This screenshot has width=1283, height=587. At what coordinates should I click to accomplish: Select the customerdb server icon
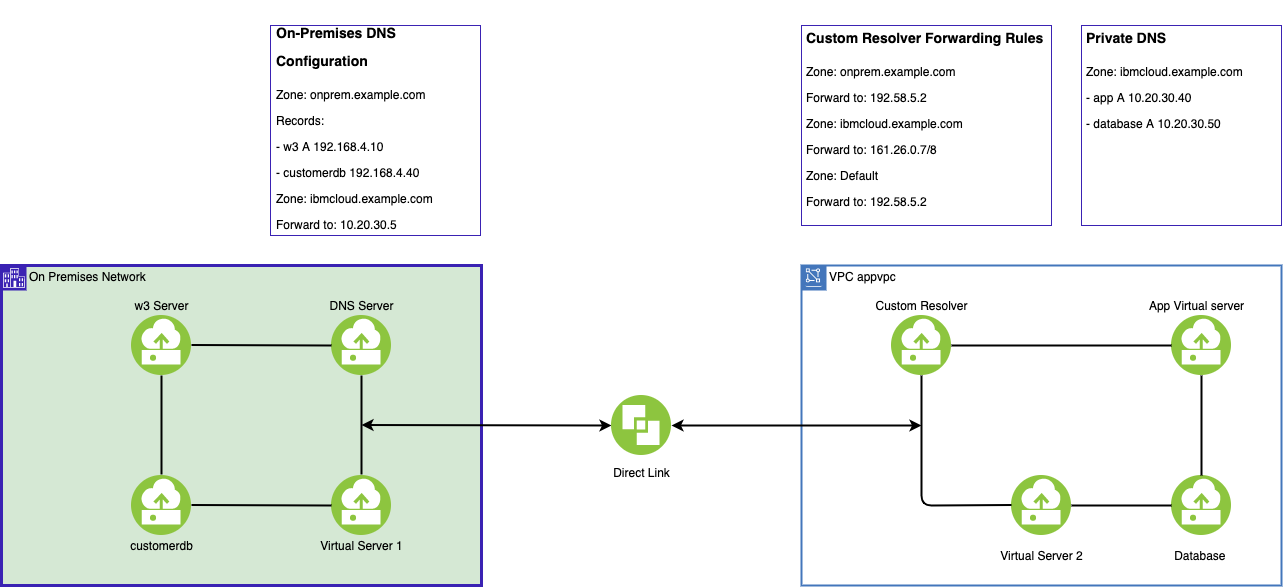click(x=160, y=504)
